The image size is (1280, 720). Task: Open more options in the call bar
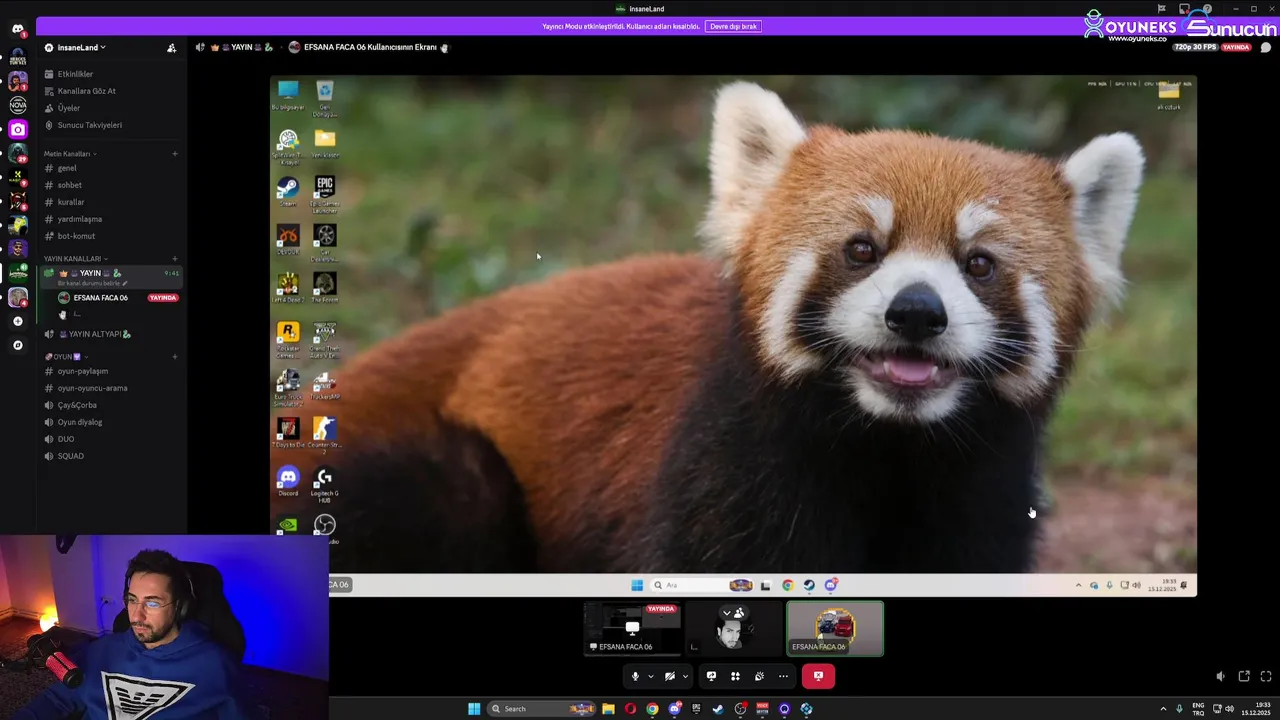point(783,676)
